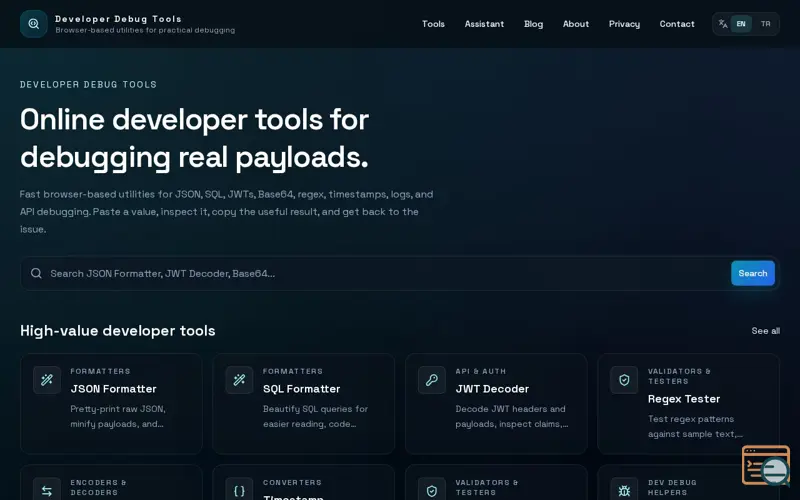Switch language to TR

tap(765, 24)
